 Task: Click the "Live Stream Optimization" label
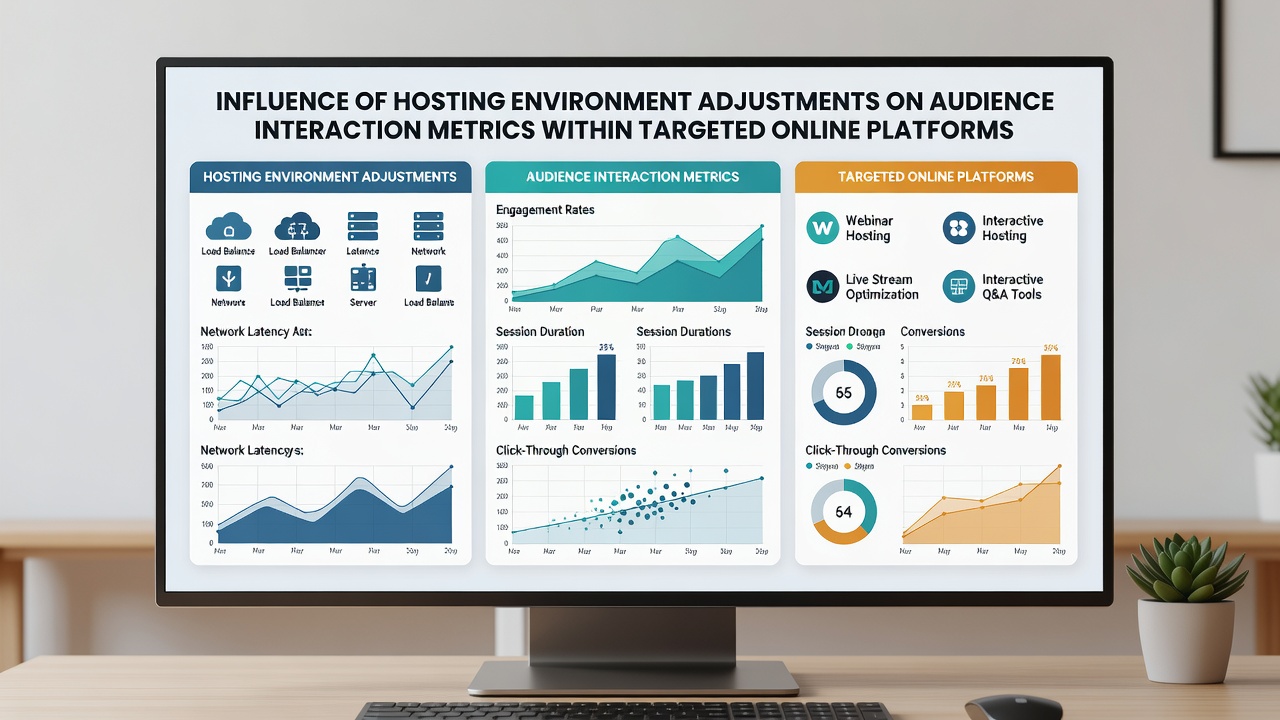(x=882, y=287)
